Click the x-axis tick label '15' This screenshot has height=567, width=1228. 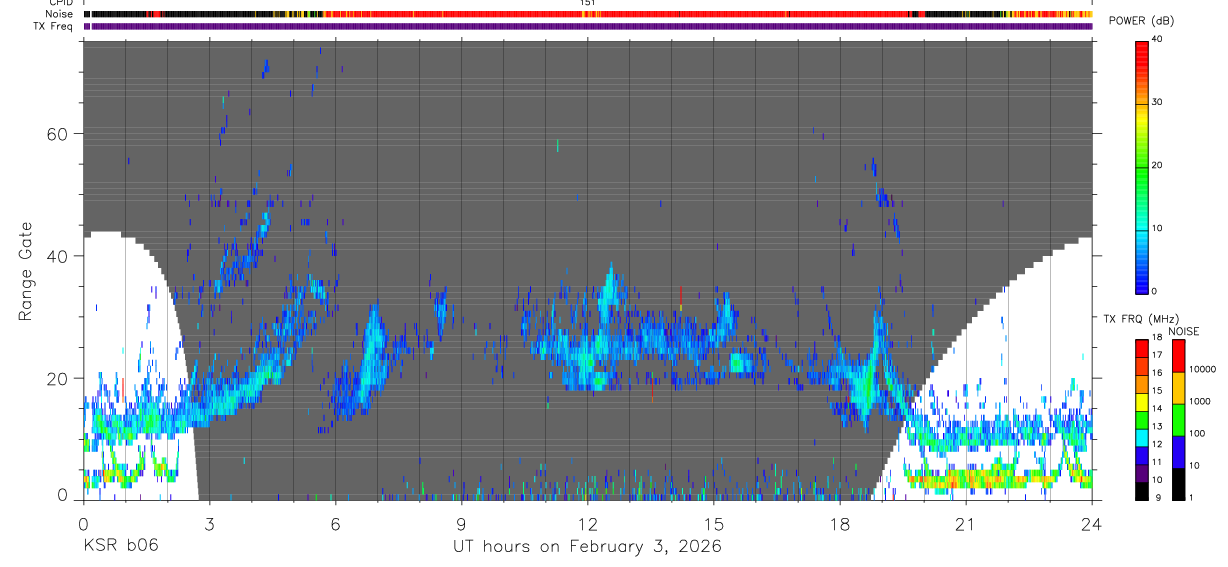tap(714, 524)
